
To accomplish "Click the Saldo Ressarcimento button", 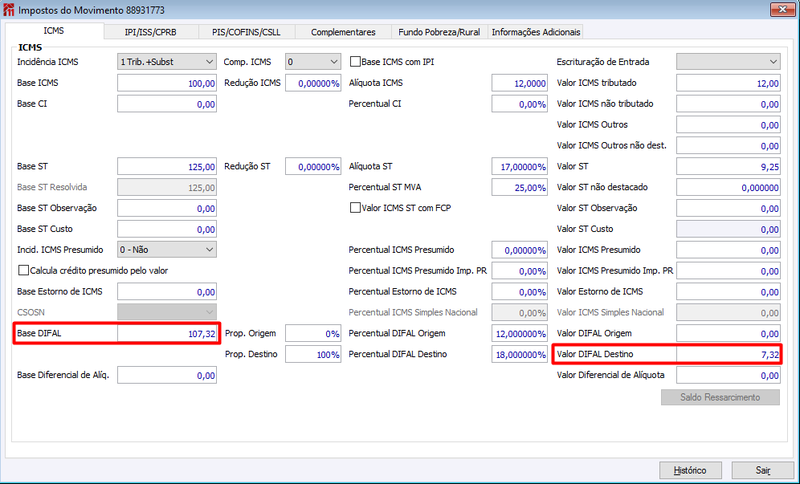I will click(x=720, y=397).
